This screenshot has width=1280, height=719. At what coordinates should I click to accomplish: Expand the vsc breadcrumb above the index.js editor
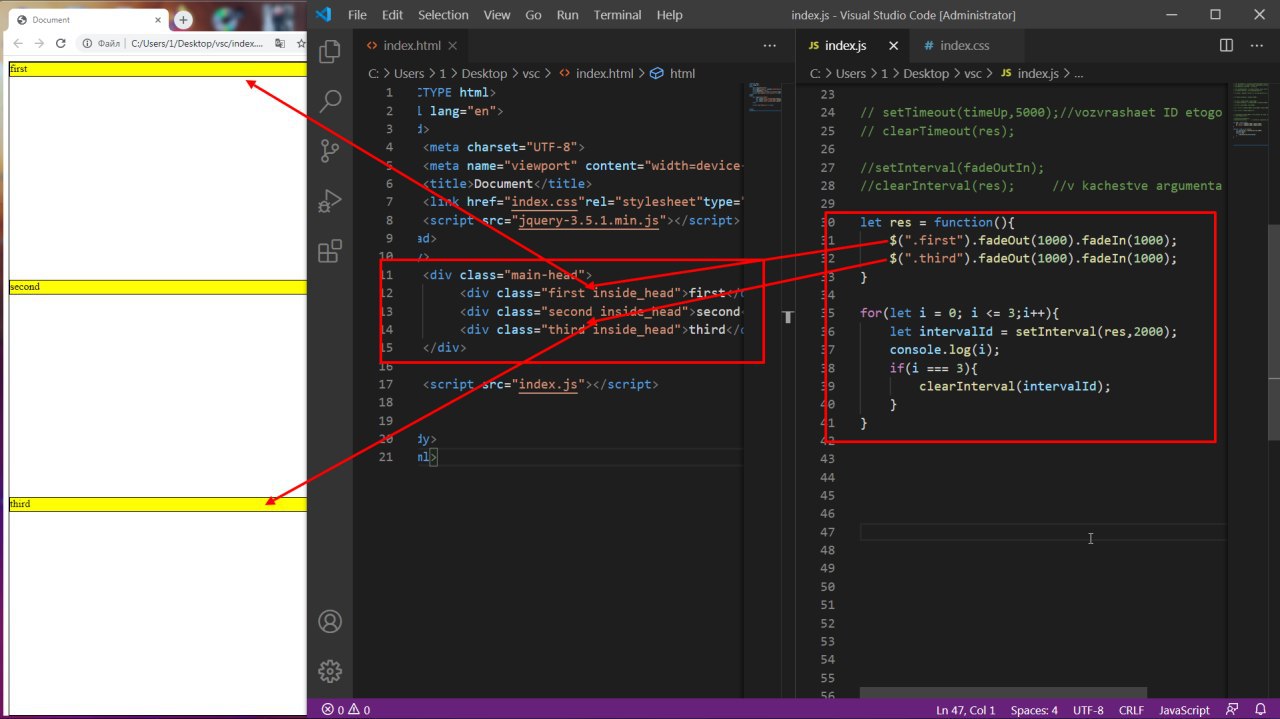(972, 73)
